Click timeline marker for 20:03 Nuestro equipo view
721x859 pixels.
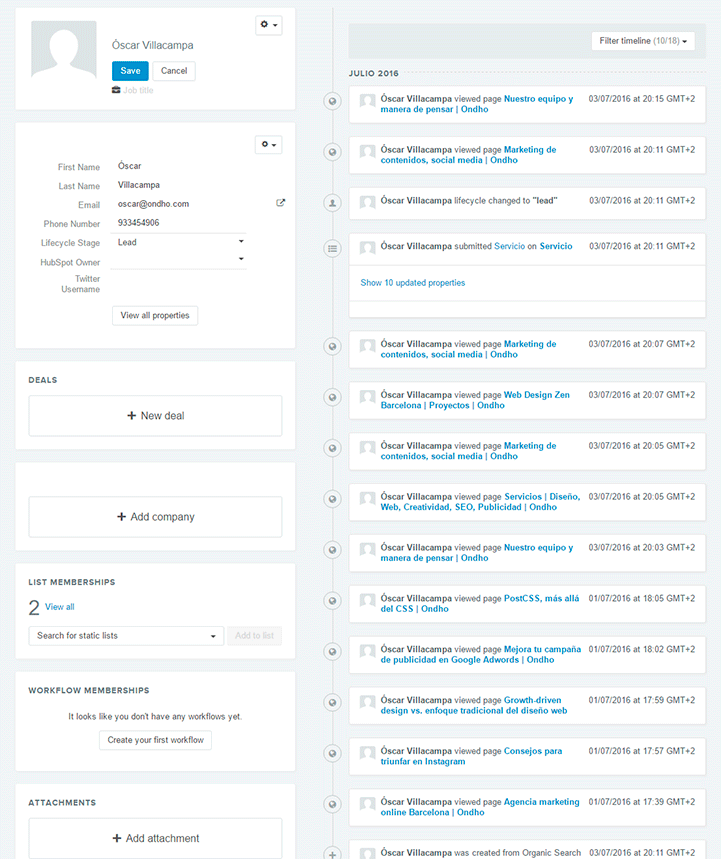(x=333, y=550)
